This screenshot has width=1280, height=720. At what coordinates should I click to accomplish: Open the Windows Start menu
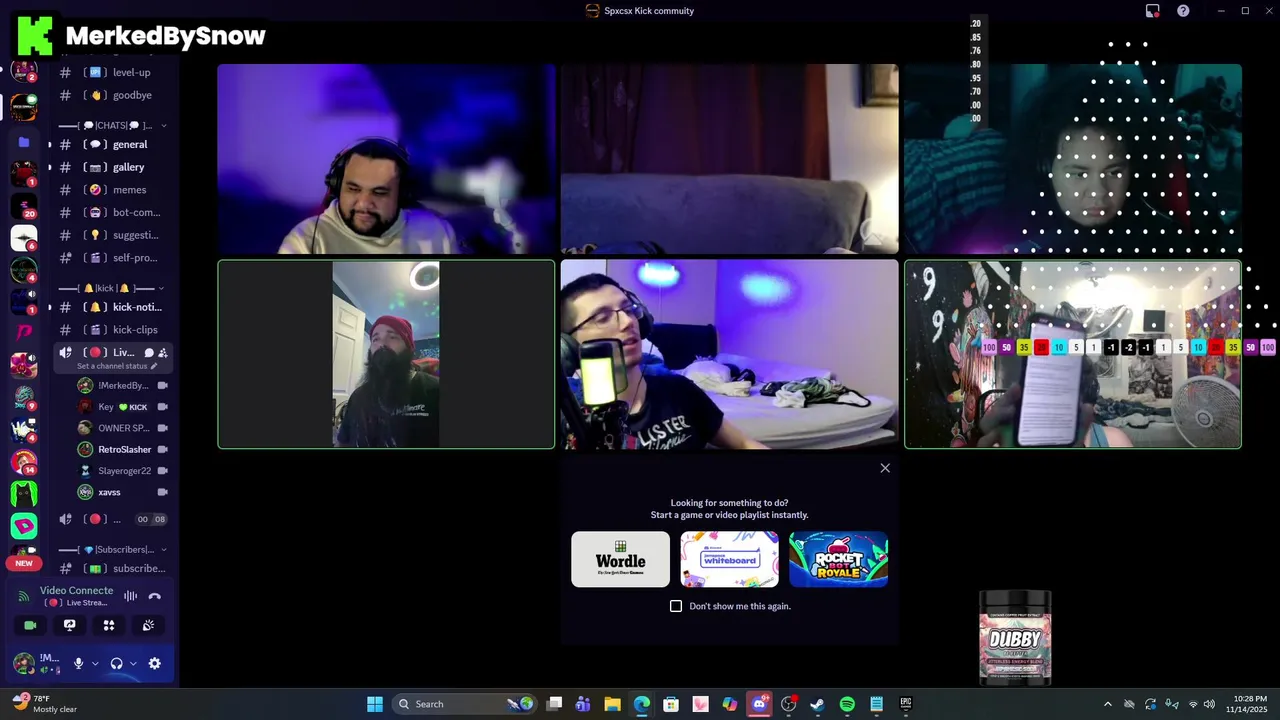[374, 704]
